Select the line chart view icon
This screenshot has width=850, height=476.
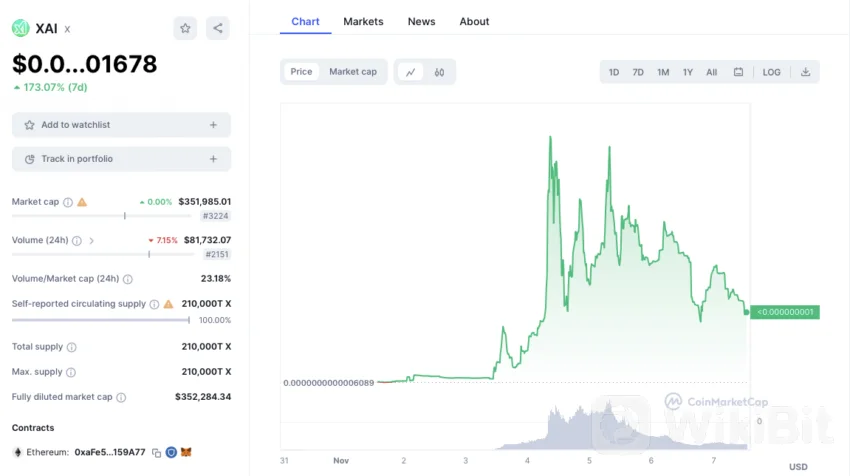click(410, 72)
